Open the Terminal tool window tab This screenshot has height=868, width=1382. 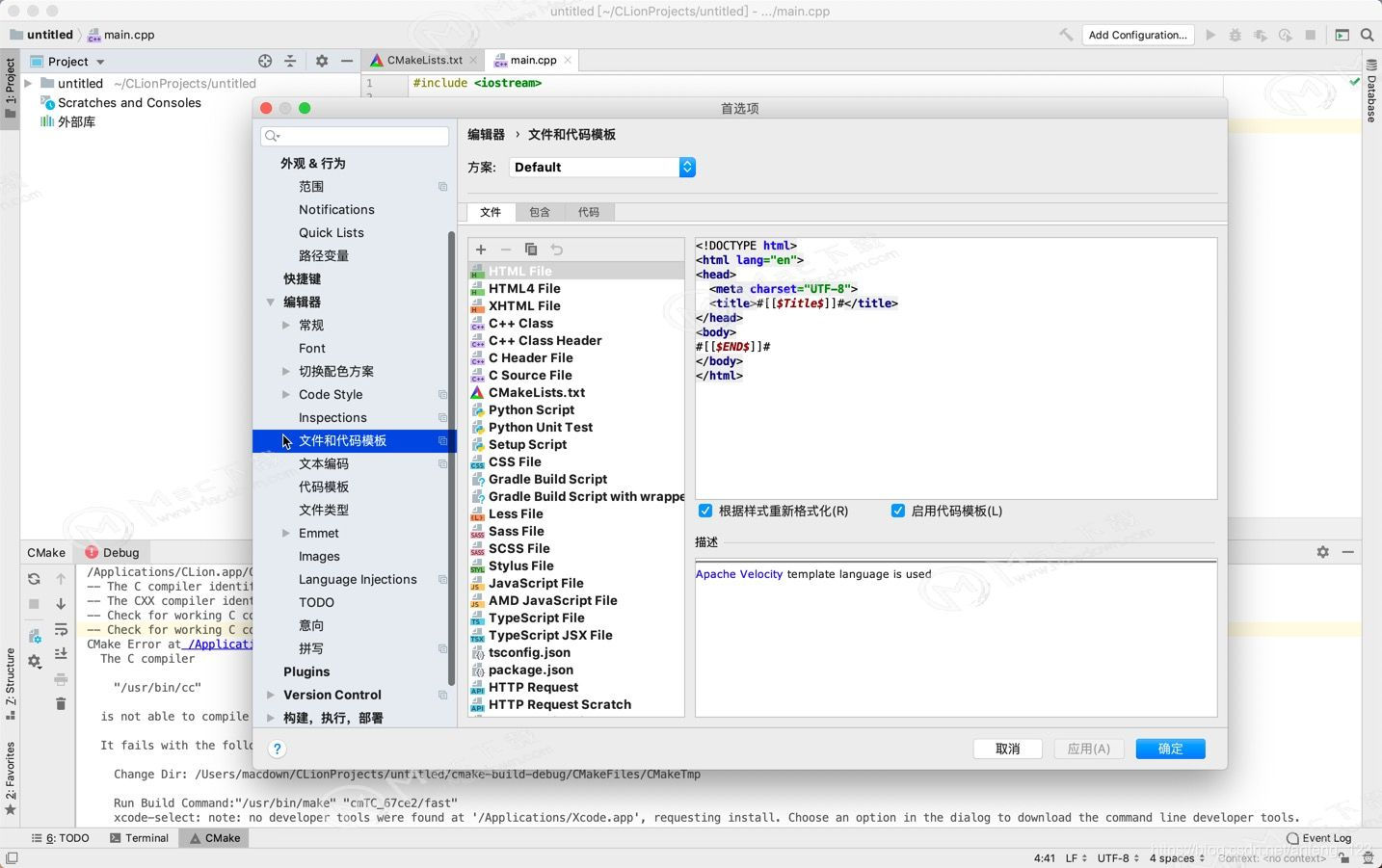pyautogui.click(x=139, y=838)
